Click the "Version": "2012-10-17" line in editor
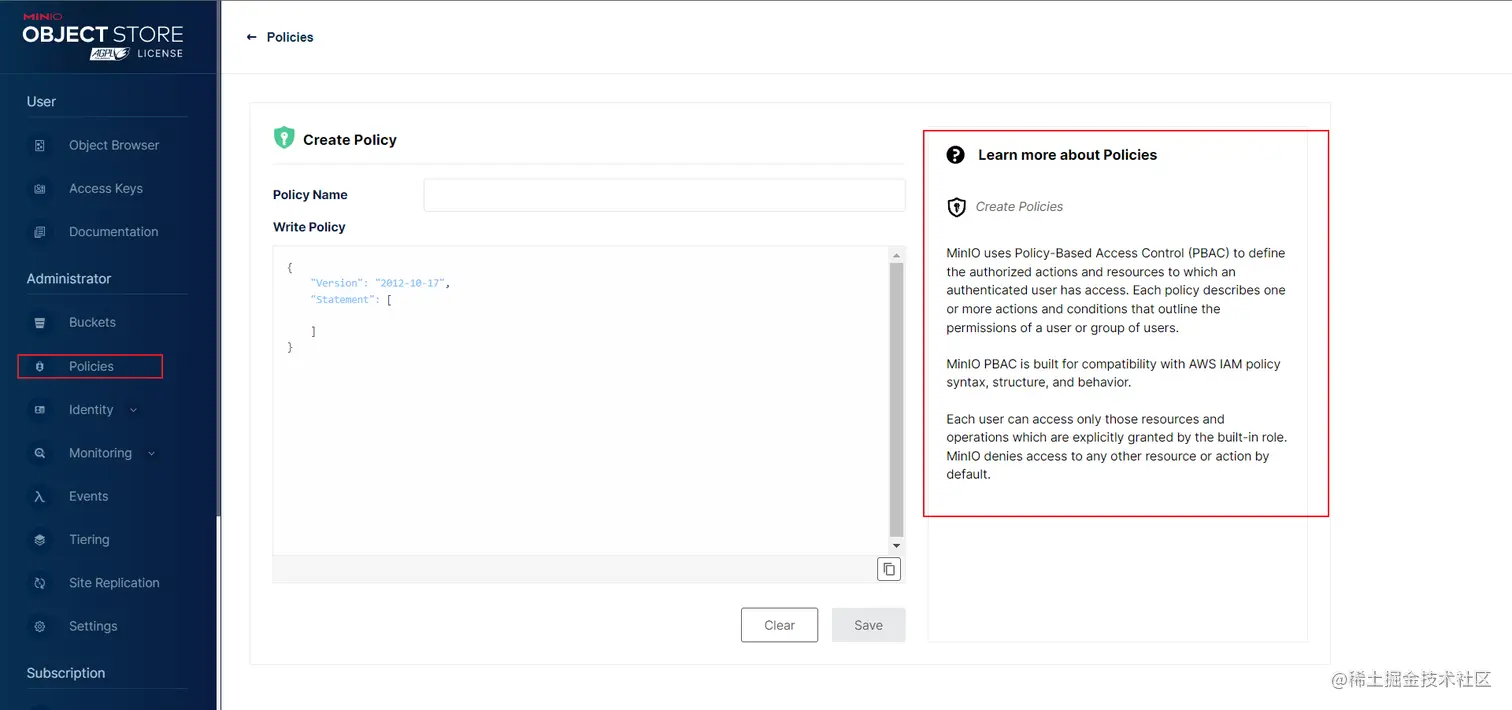Viewport: 1512px width, 710px height. [380, 284]
